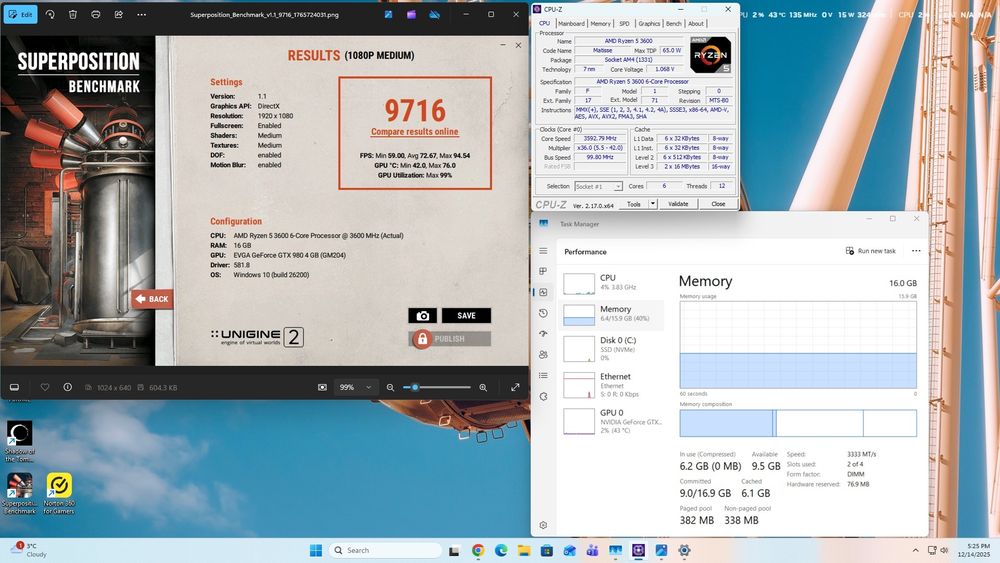The height and width of the screenshot is (563, 1000).
Task: Select GPU 0 performance item
Action: pyautogui.click(x=612, y=421)
